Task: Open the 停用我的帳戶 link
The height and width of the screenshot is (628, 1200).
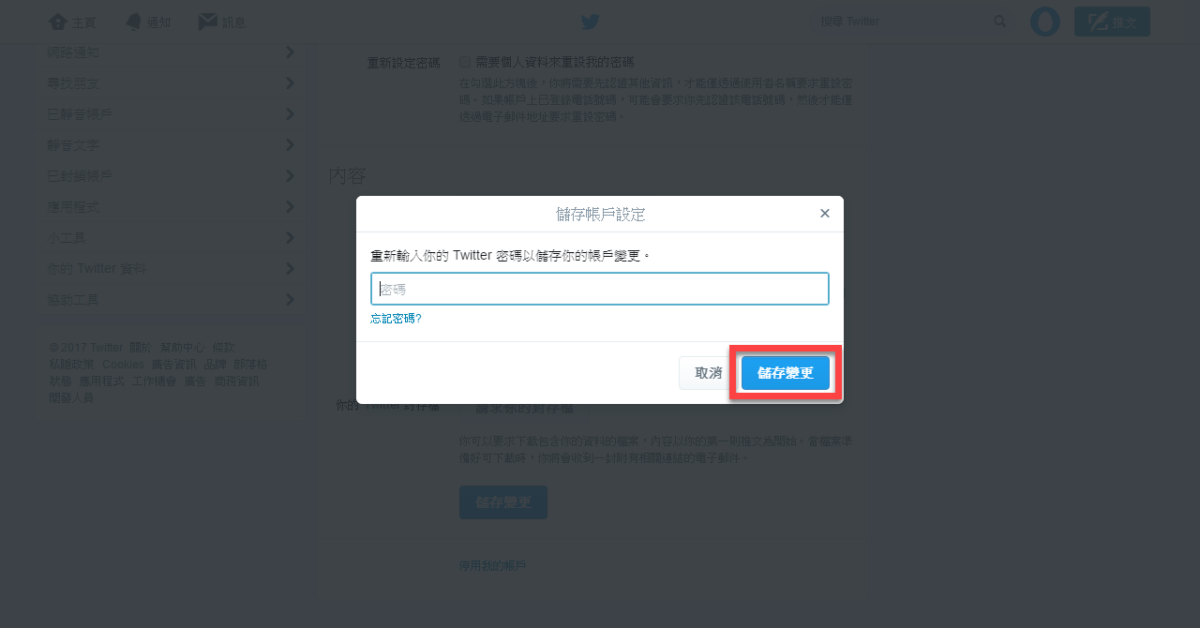Action: pyautogui.click(x=493, y=566)
